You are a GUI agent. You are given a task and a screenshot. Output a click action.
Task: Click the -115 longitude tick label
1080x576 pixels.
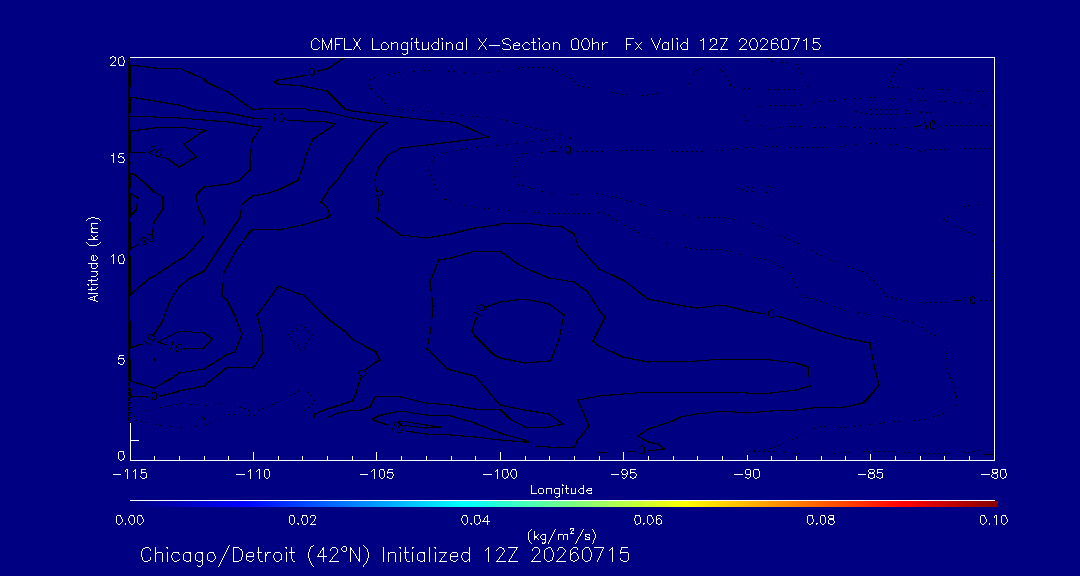point(129,474)
